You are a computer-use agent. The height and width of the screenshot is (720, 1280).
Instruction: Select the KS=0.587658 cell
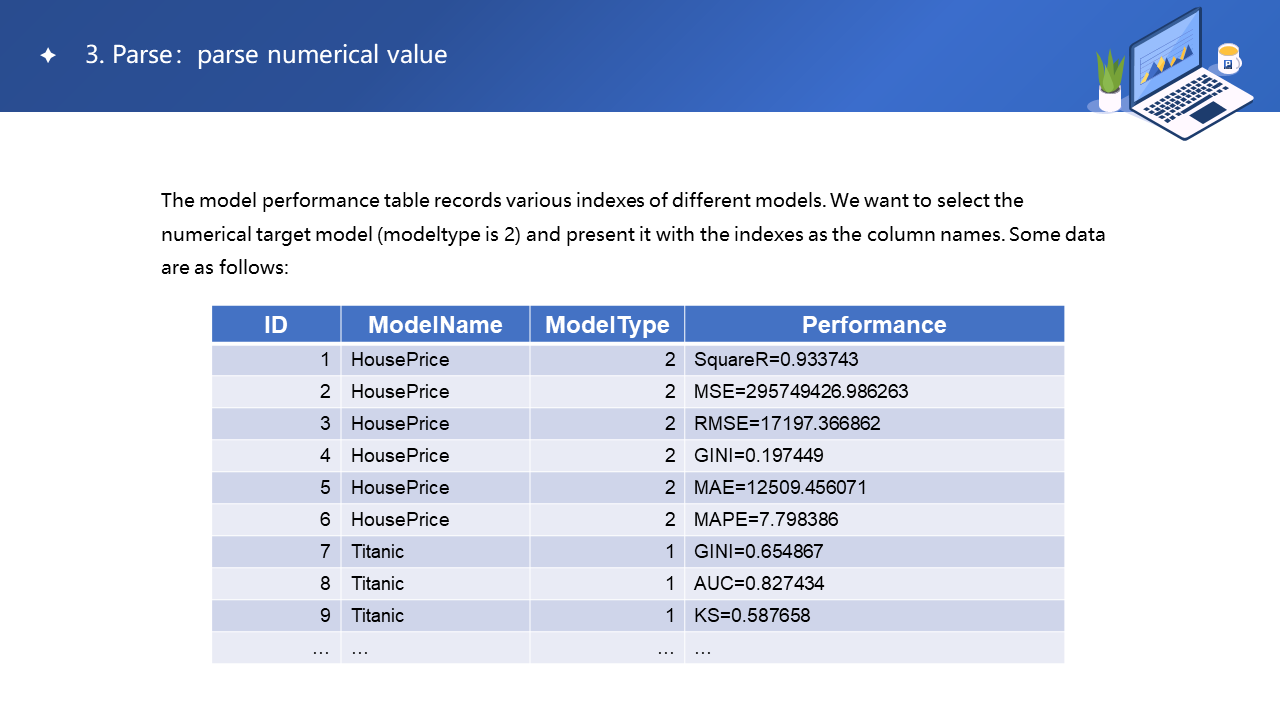point(752,615)
